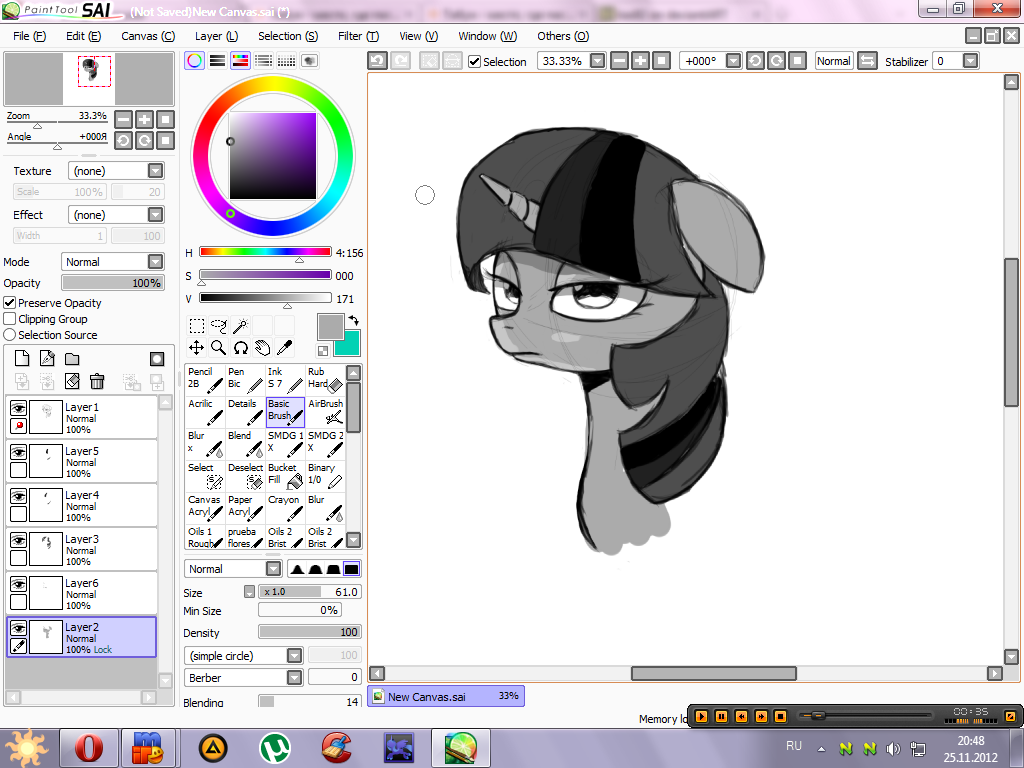Flip the canvas view horizontally
Viewport: 1024px width, 768px height.
[x=867, y=61]
